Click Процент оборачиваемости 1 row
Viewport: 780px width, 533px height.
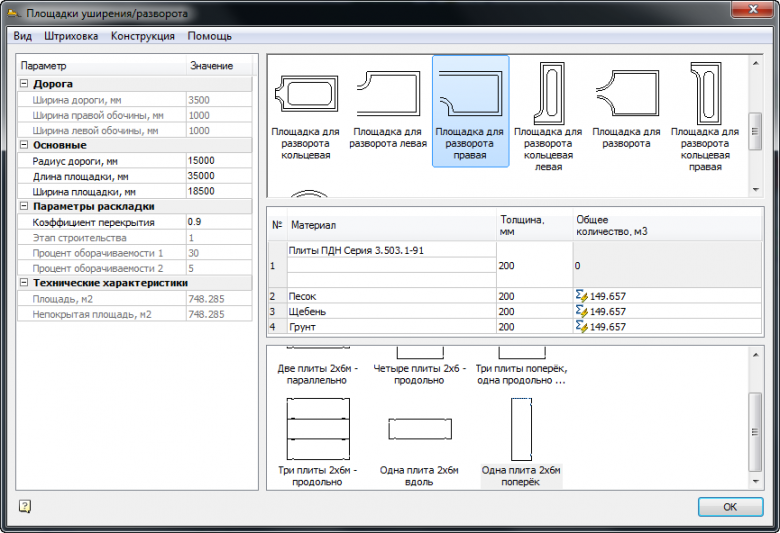(135, 253)
